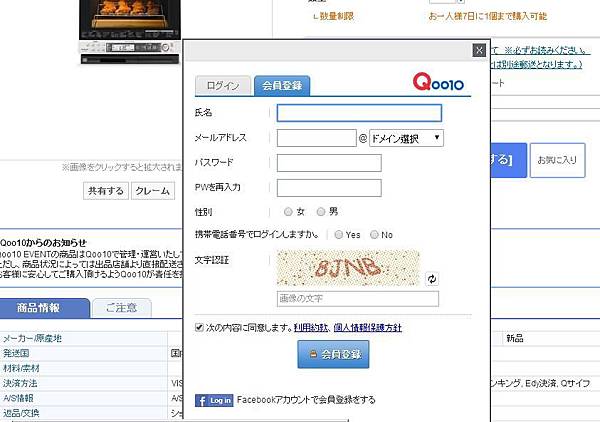This screenshot has width=600, height=422.
Task: Click the パスワード field
Action: pyautogui.click(x=329, y=163)
